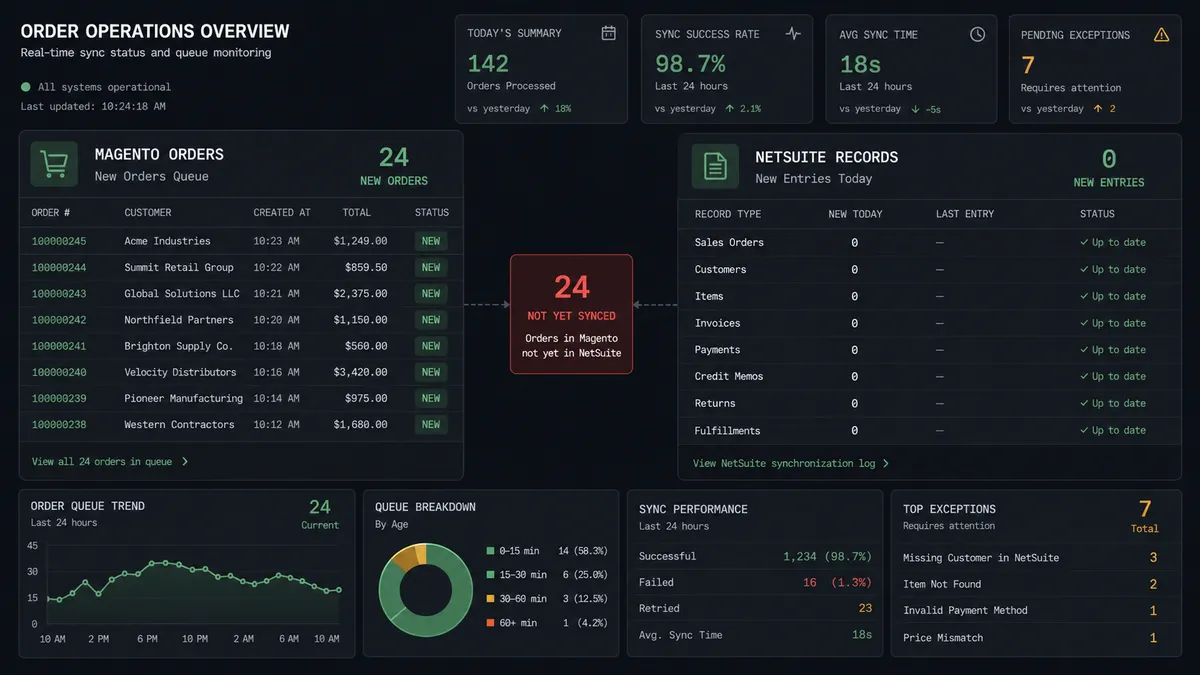Viewport: 1200px width, 675px height.
Task: Click the chevron after View all 24 orders
Action: [185, 462]
